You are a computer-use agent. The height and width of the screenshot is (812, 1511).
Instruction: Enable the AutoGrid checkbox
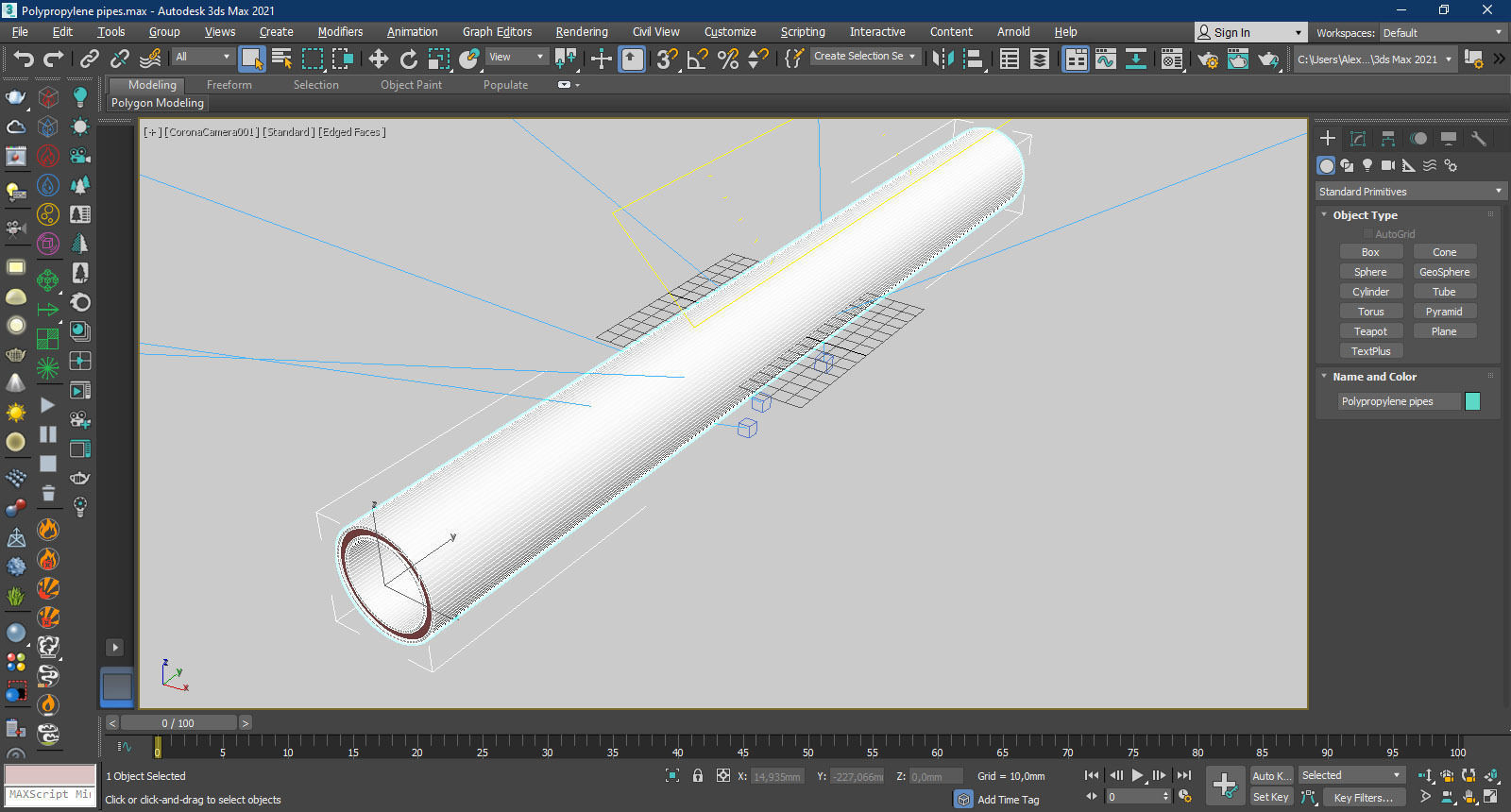coord(1367,234)
